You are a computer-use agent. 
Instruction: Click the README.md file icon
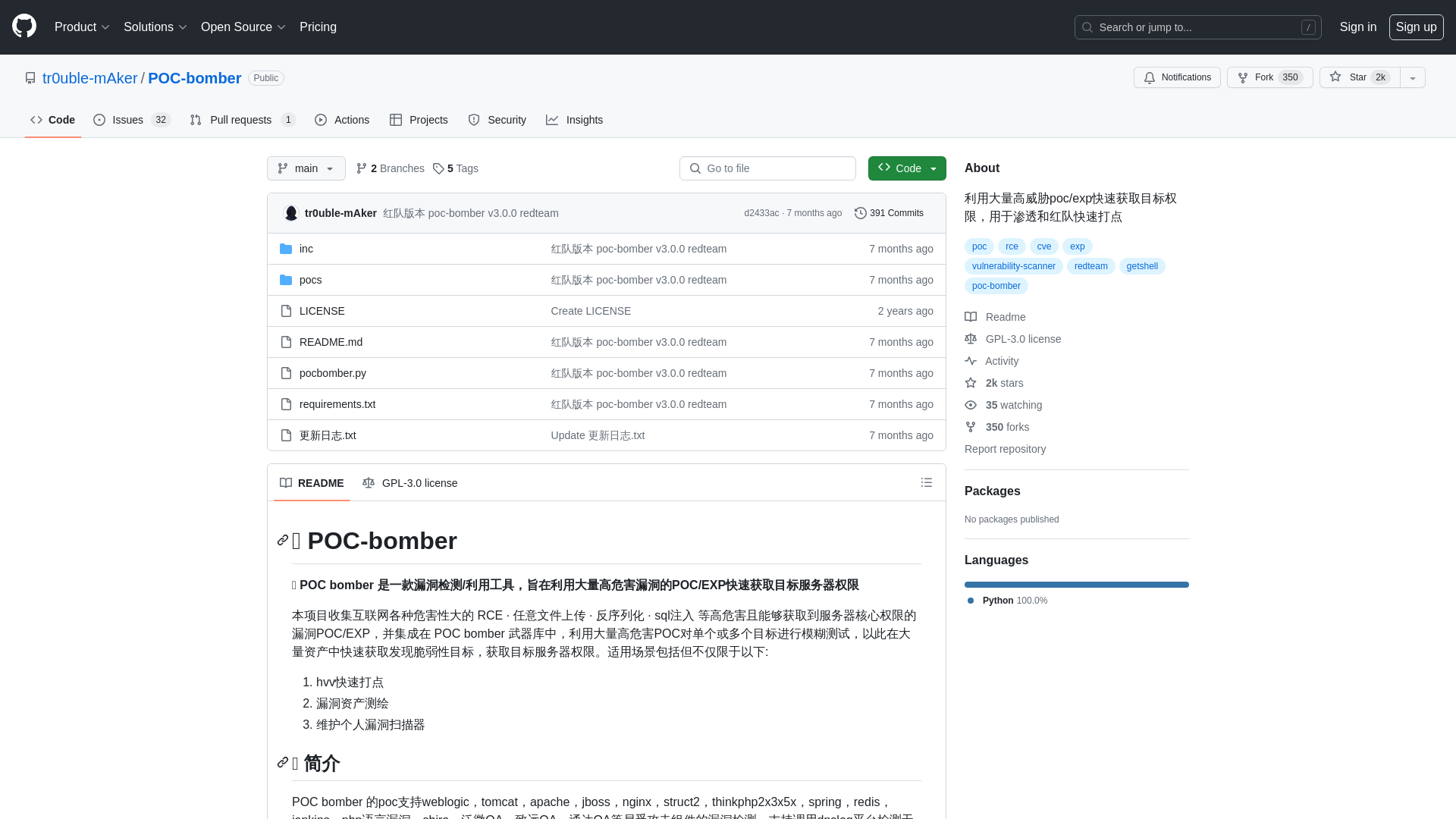point(286,342)
